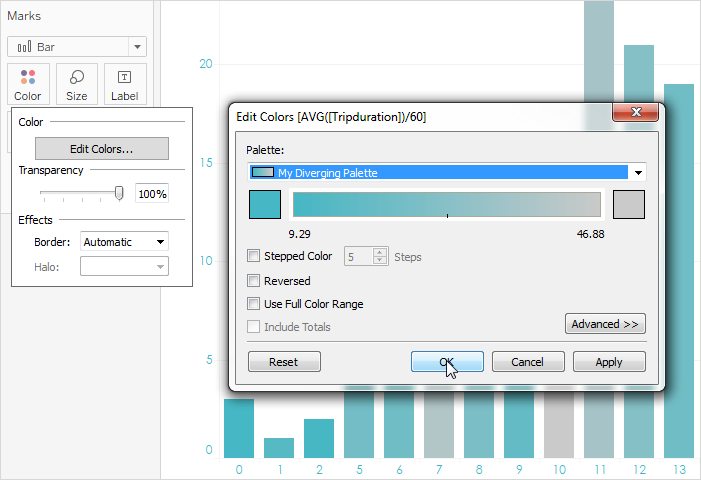Viewport: 701px width, 480px height.
Task: Click the teal start color swatch
Action: pyautogui.click(x=265, y=205)
